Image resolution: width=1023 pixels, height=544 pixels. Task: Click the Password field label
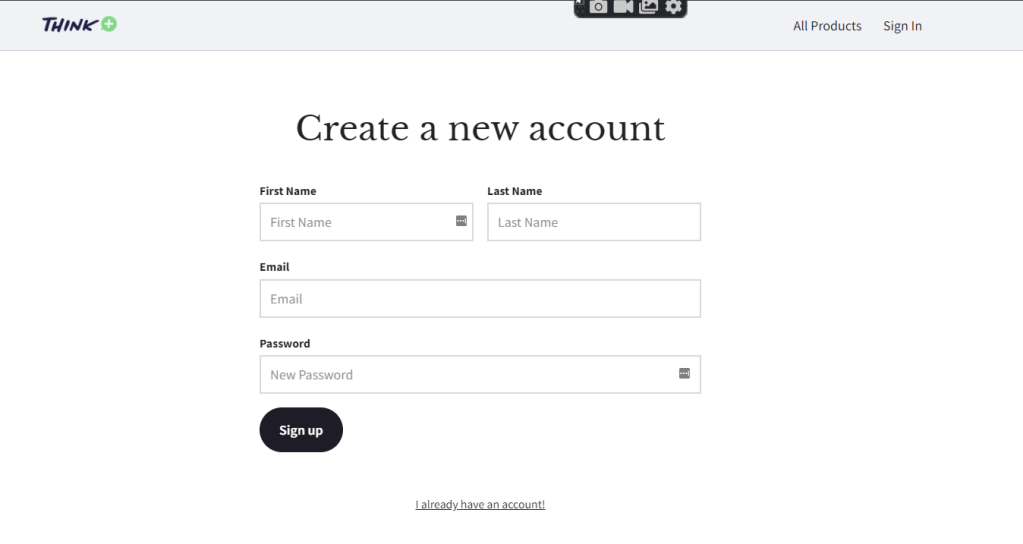click(285, 343)
